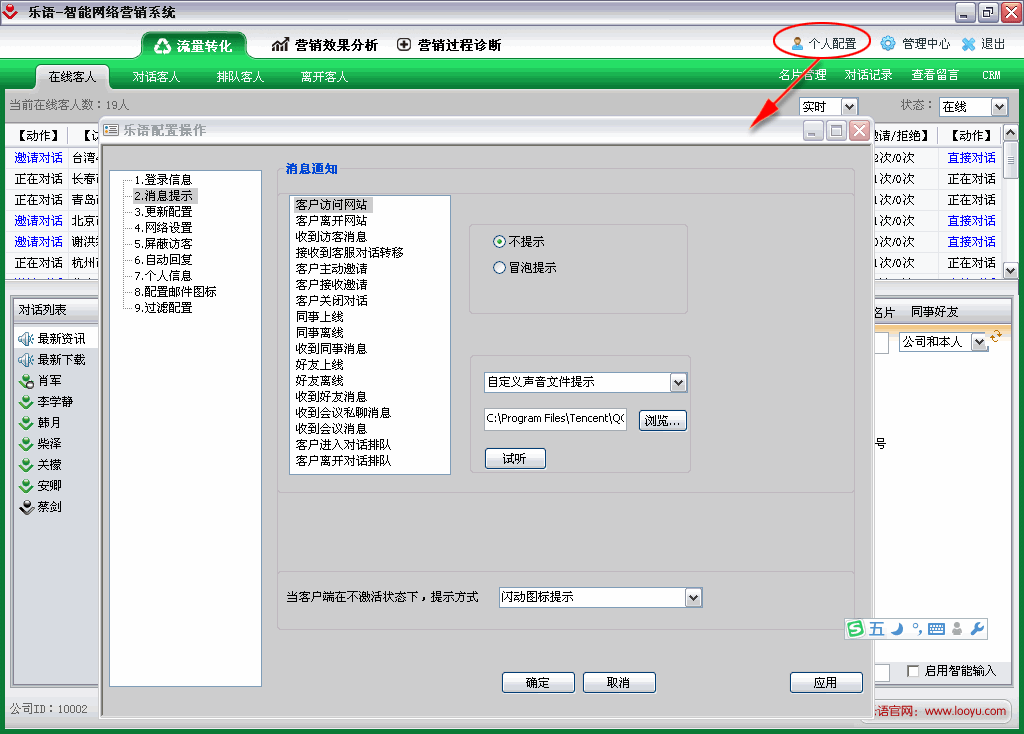1024x734 pixels.
Task: Click the plus icon beside 营销过程诊断
Action: [404, 44]
